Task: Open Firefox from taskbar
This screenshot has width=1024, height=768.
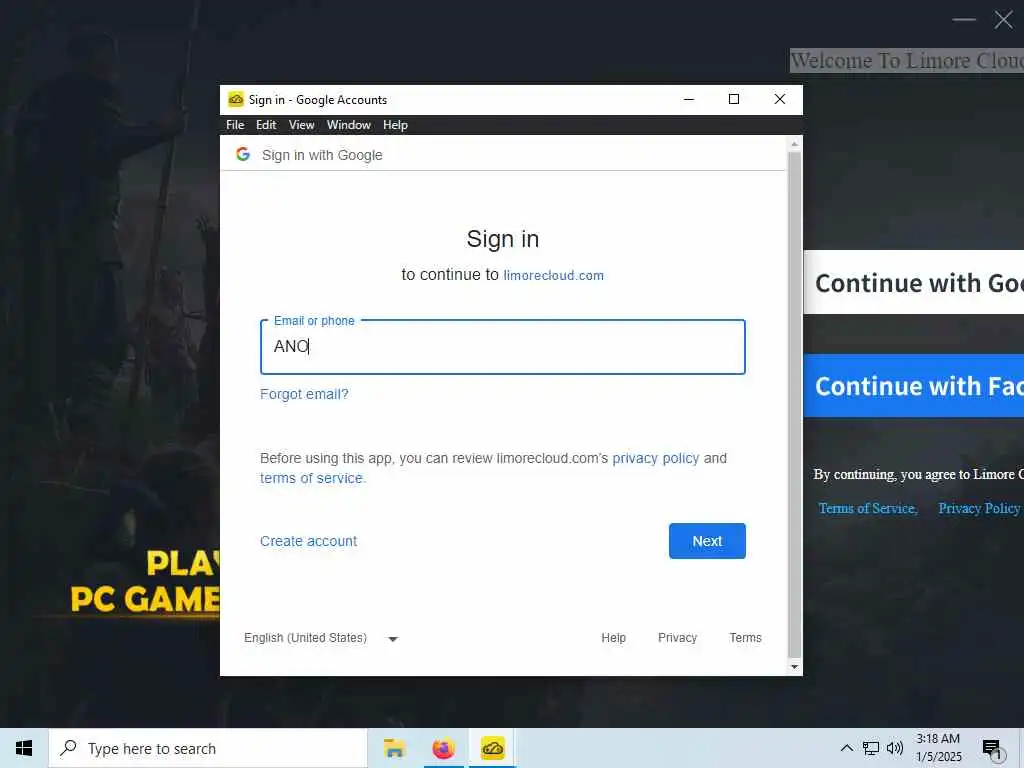Action: click(443, 748)
